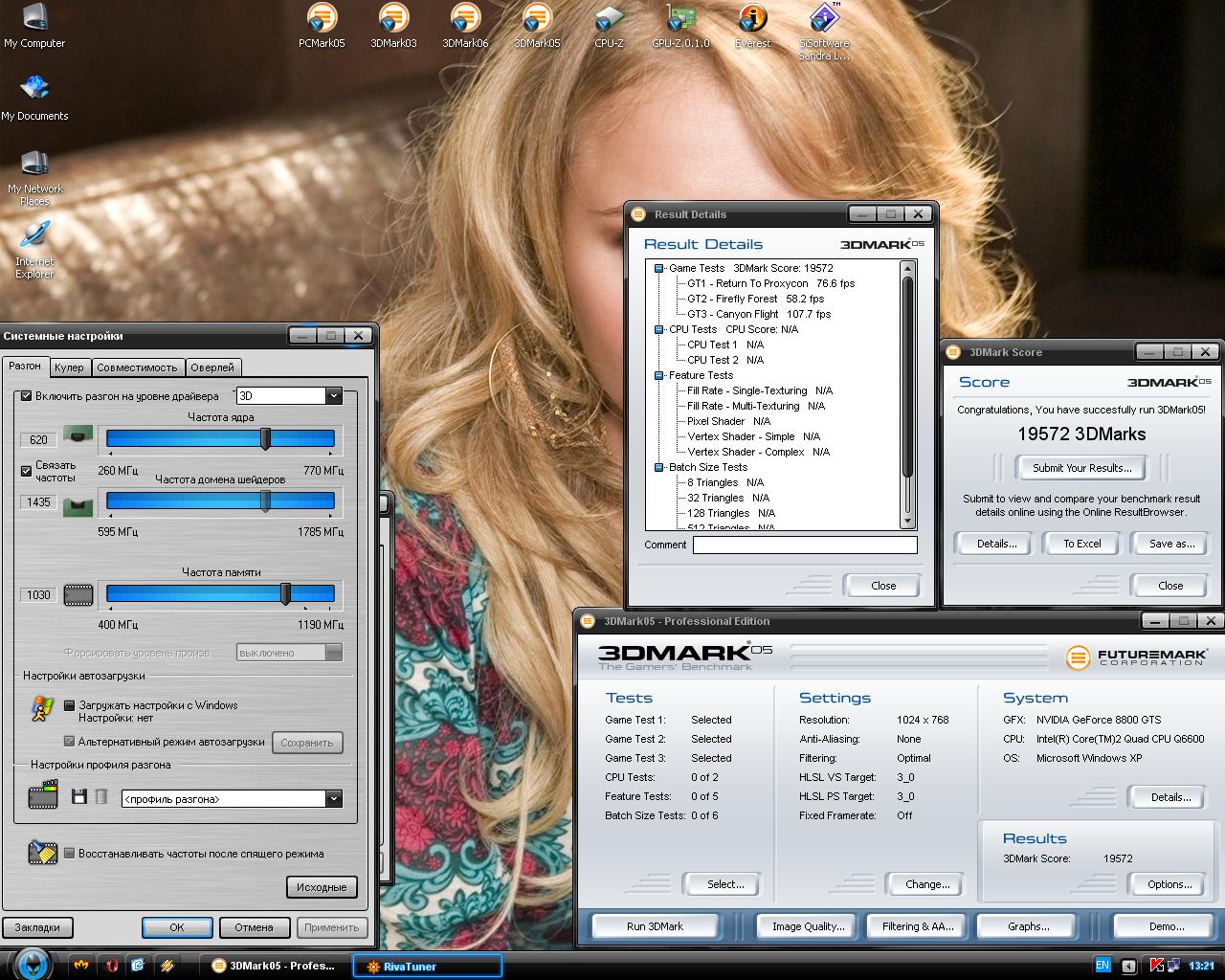Open the 3DMark06 desktop shortcut
The image size is (1225, 980).
coord(465,25)
